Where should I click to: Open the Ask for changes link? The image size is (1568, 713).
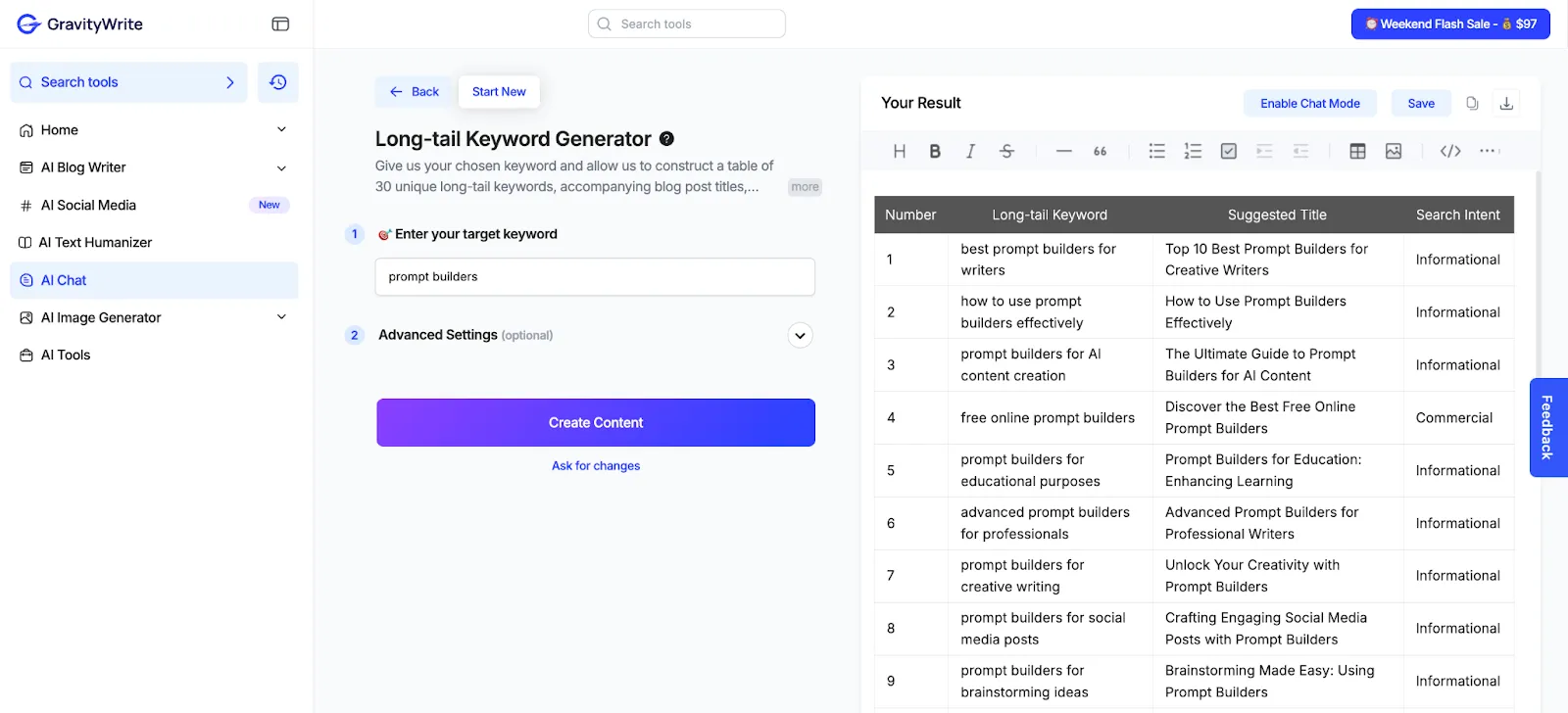tap(596, 466)
